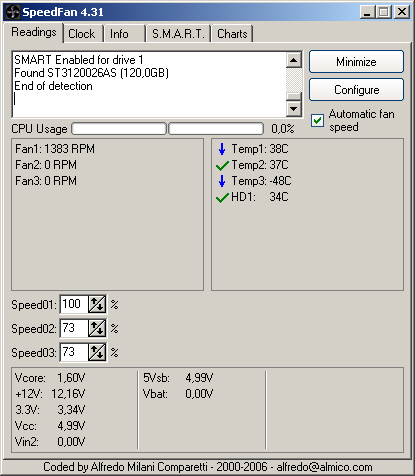Click the Vbat 0,00V voltage reading
The height and width of the screenshot is (476, 415).
point(178,394)
